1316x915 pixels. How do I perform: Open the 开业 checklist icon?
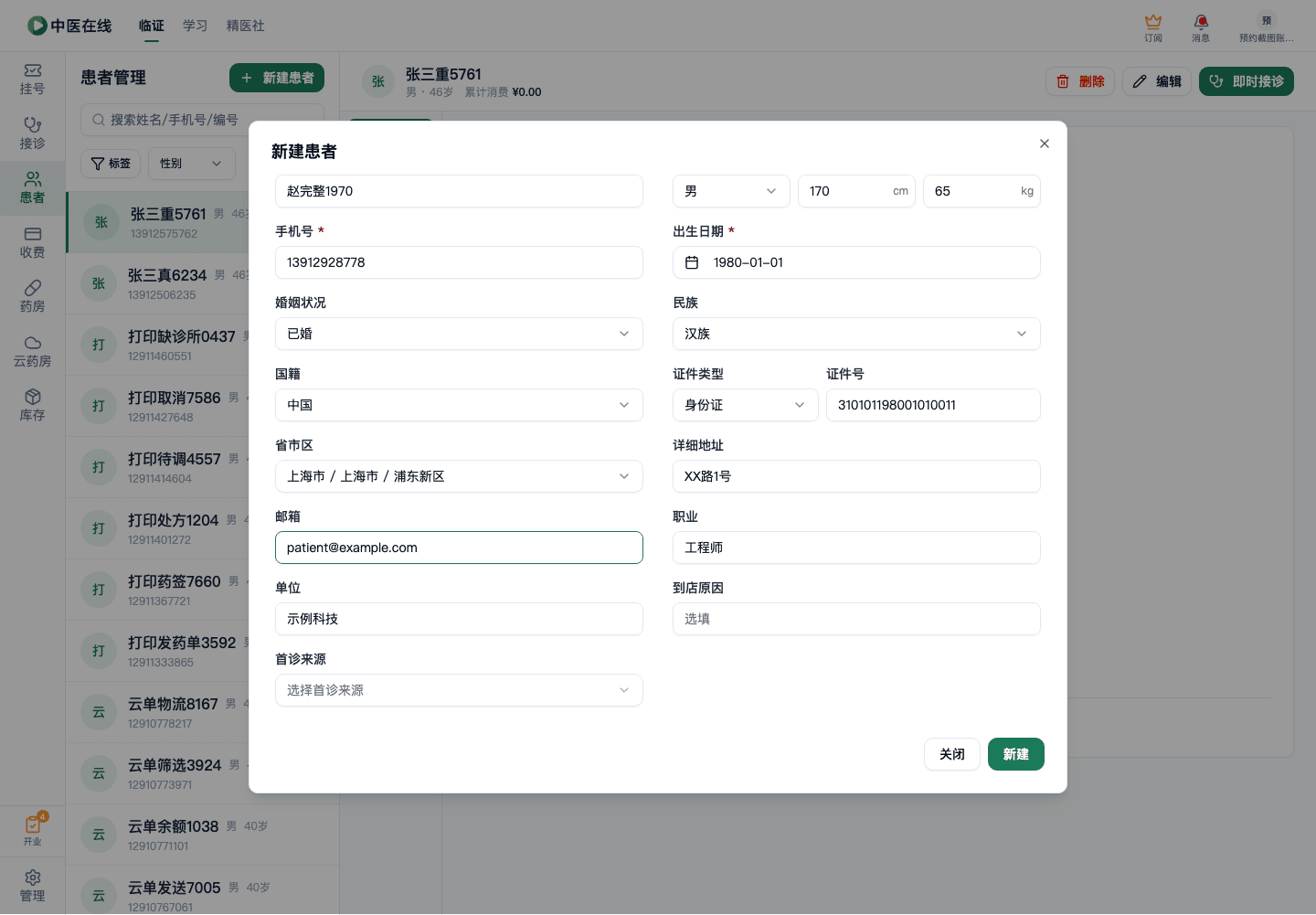pyautogui.click(x=32, y=830)
